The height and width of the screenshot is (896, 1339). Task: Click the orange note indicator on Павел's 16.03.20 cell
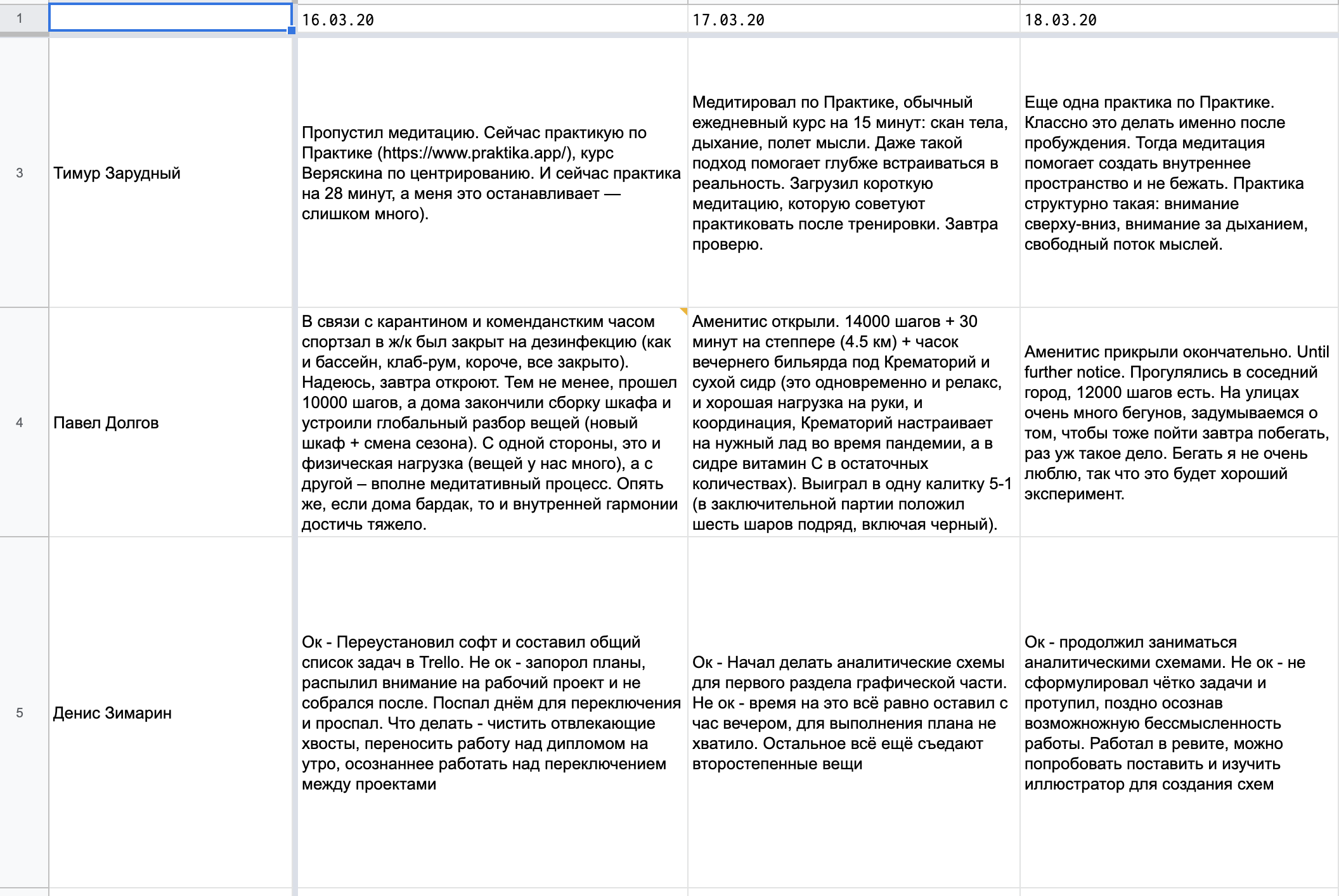point(683,311)
